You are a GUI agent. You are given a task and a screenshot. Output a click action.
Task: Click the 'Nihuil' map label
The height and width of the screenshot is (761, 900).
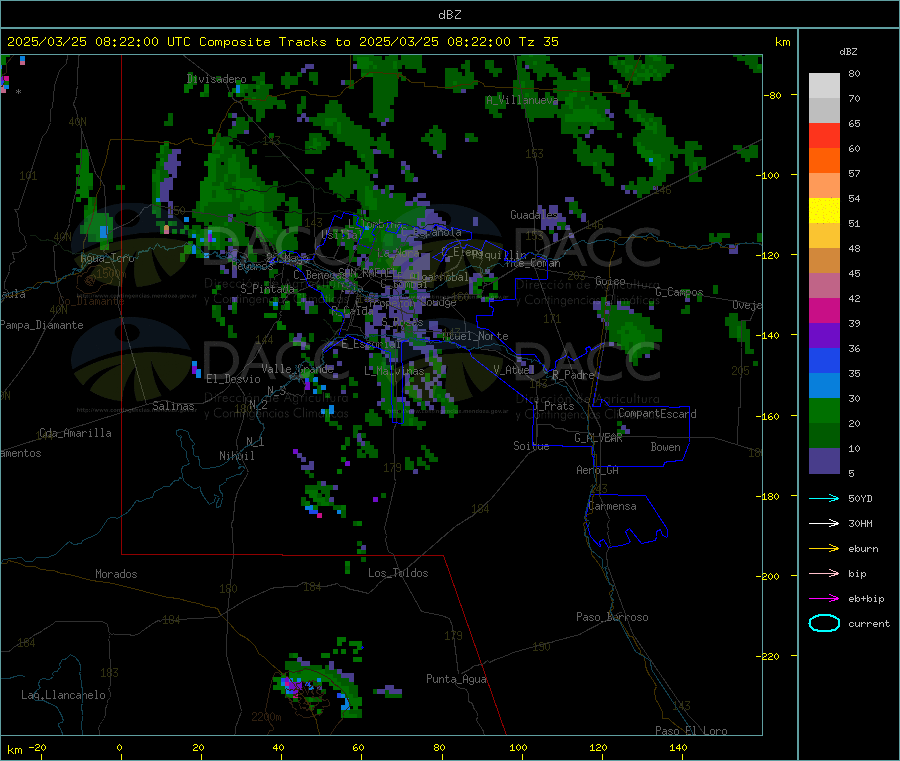[x=236, y=456]
